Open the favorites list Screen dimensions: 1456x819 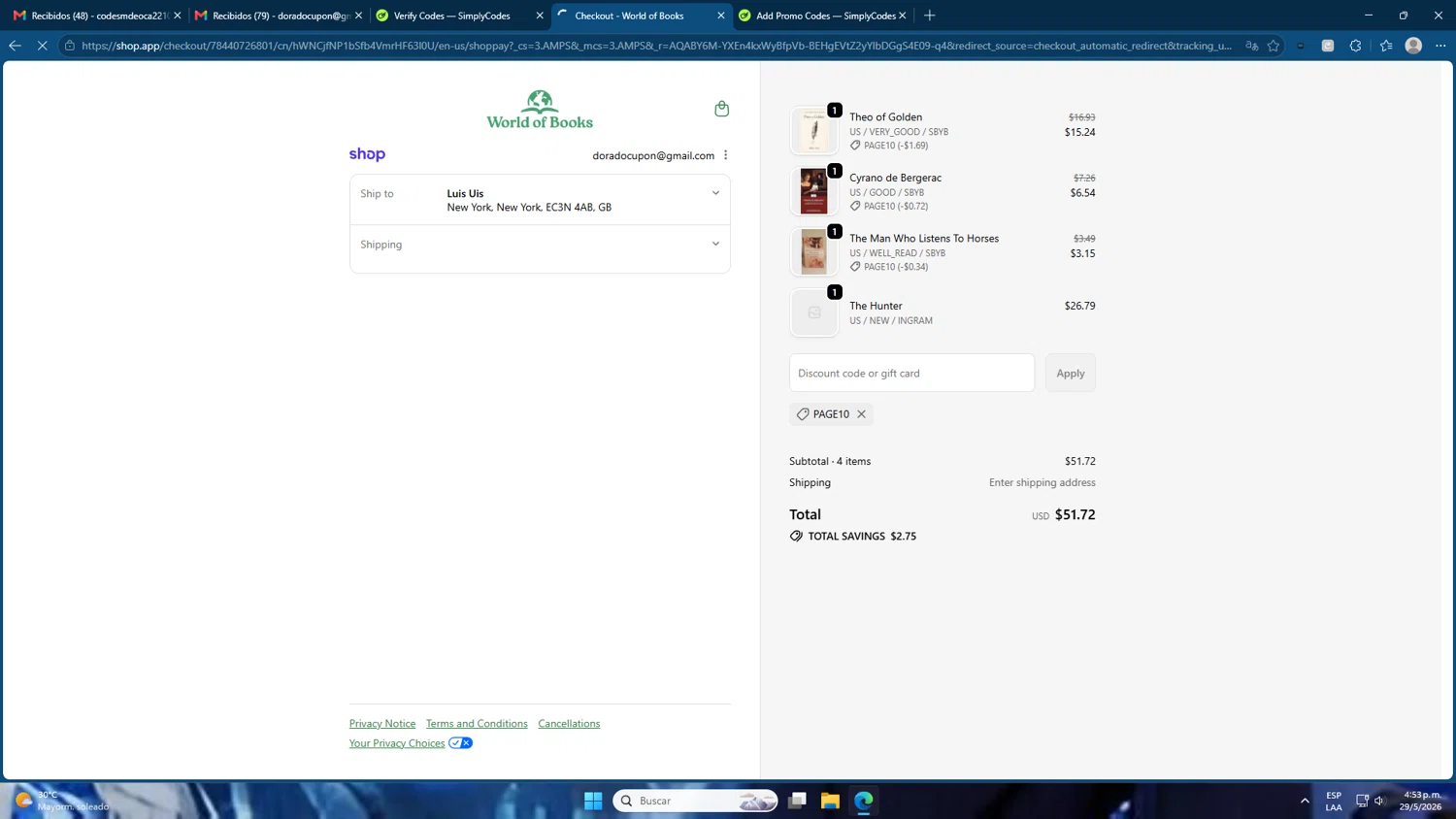pos(1386,46)
